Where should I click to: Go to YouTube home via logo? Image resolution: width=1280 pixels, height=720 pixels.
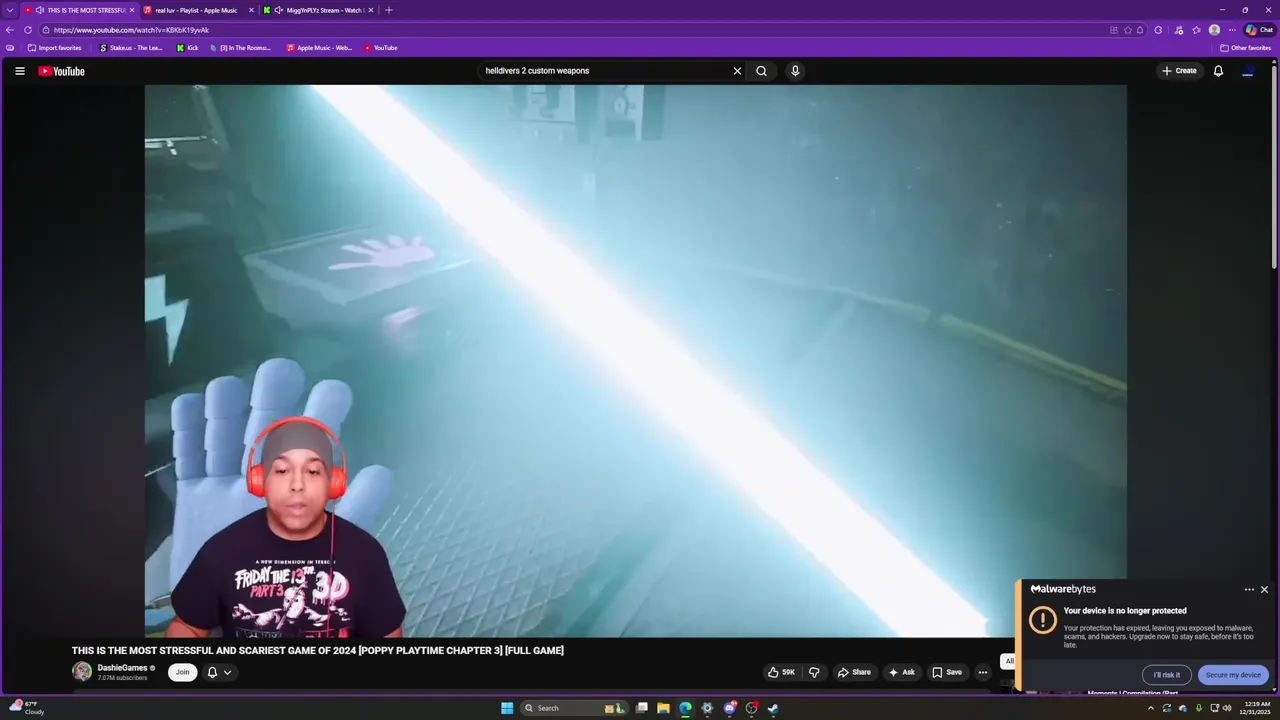61,71
